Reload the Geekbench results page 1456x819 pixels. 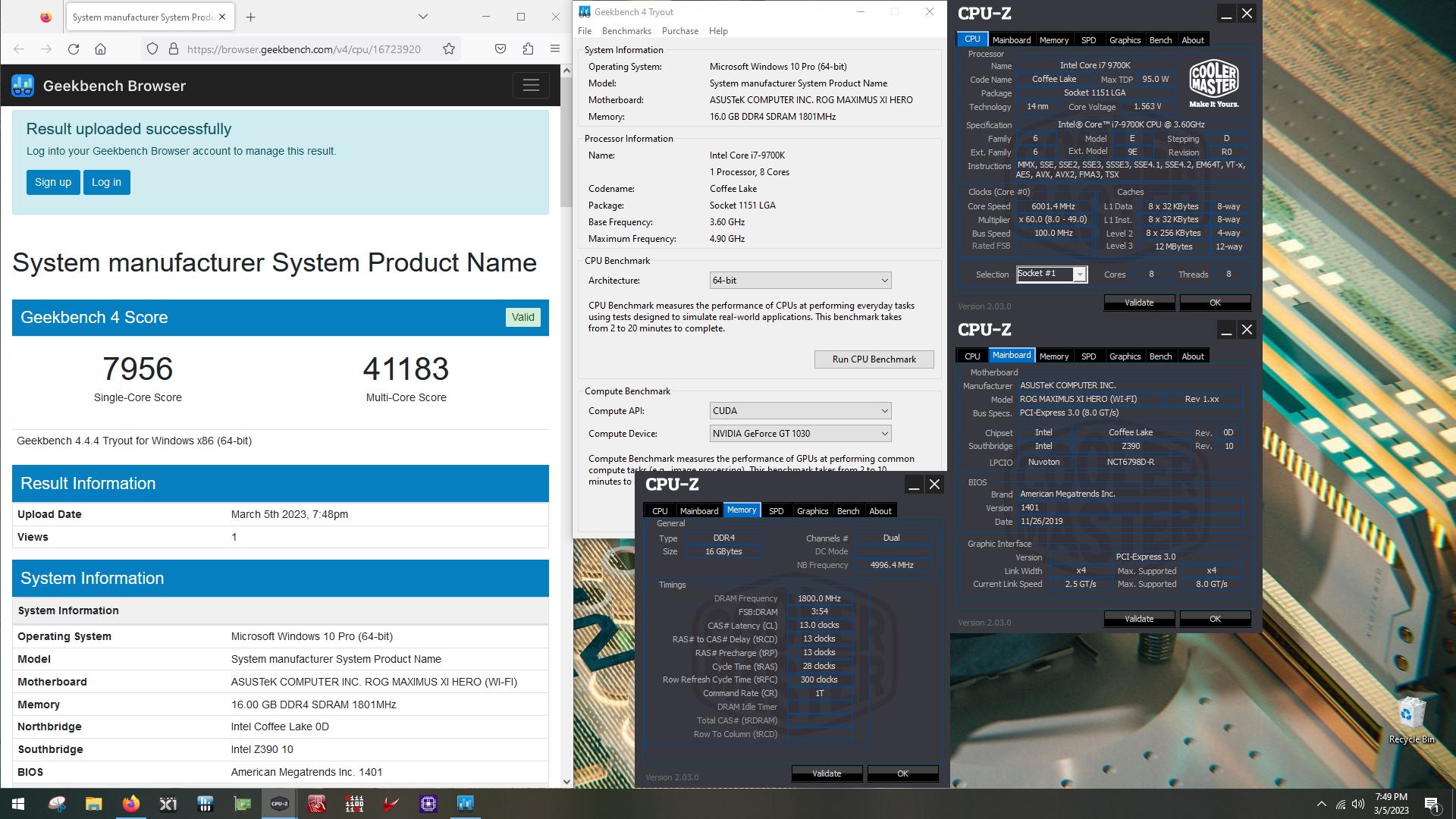74,49
